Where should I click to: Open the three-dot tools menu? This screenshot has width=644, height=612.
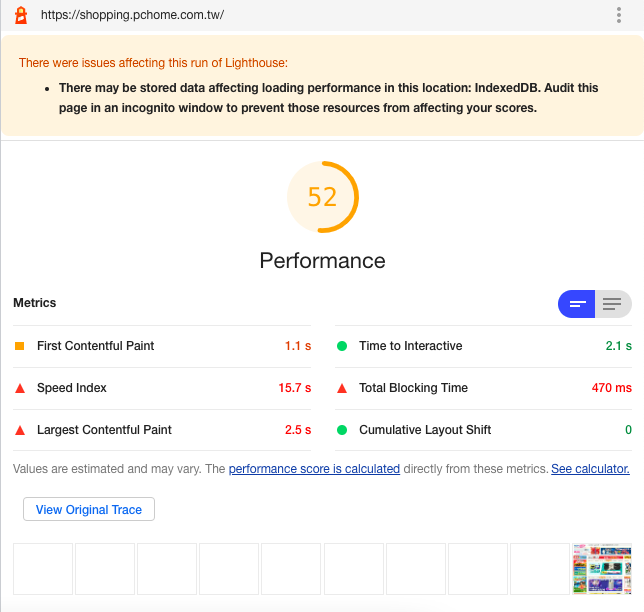coord(619,15)
